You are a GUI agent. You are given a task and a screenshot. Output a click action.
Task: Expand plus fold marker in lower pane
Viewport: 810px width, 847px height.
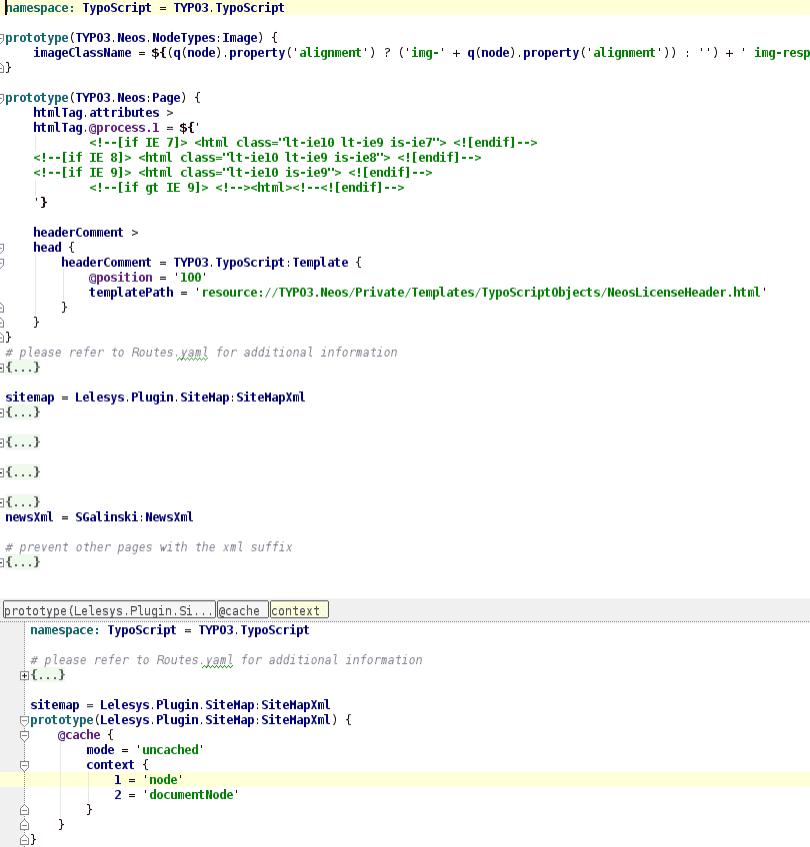[24, 675]
